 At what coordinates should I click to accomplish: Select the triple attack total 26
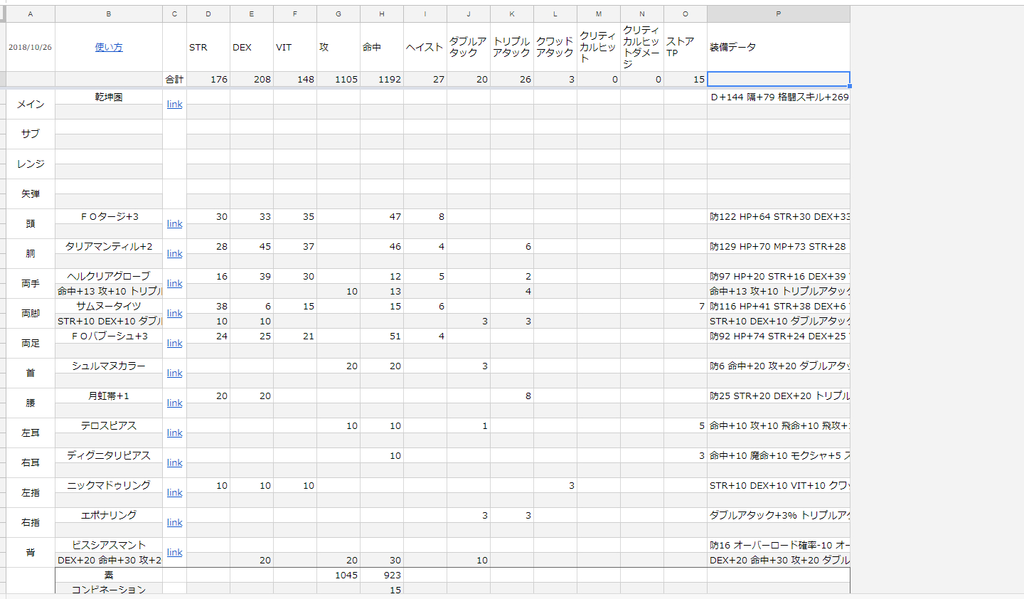coord(512,79)
